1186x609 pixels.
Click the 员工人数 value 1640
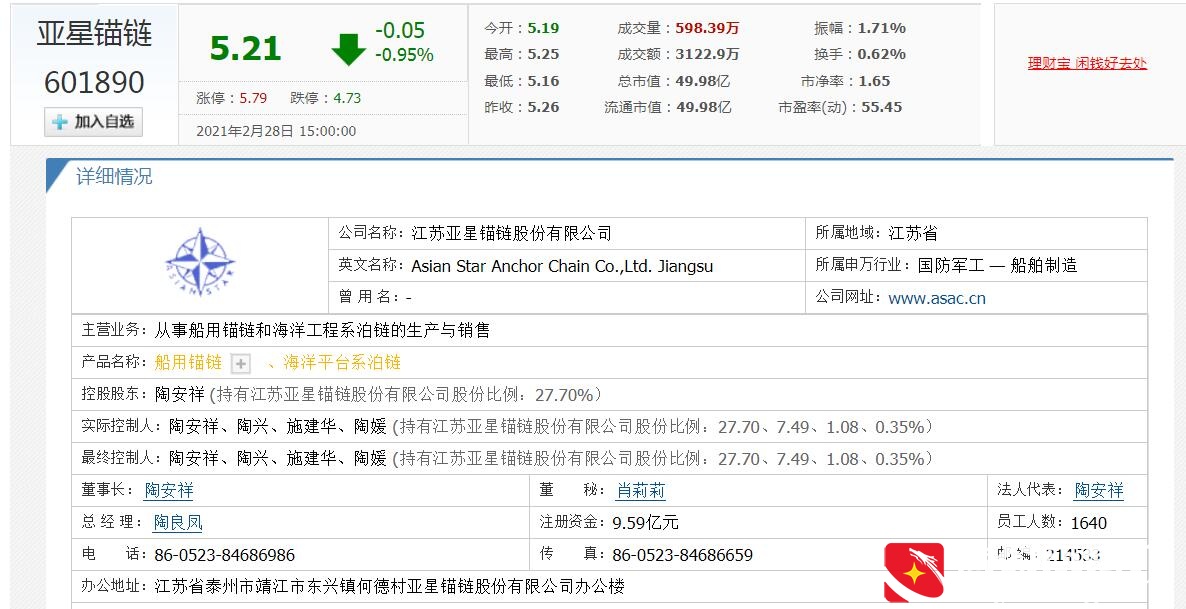point(1088,523)
